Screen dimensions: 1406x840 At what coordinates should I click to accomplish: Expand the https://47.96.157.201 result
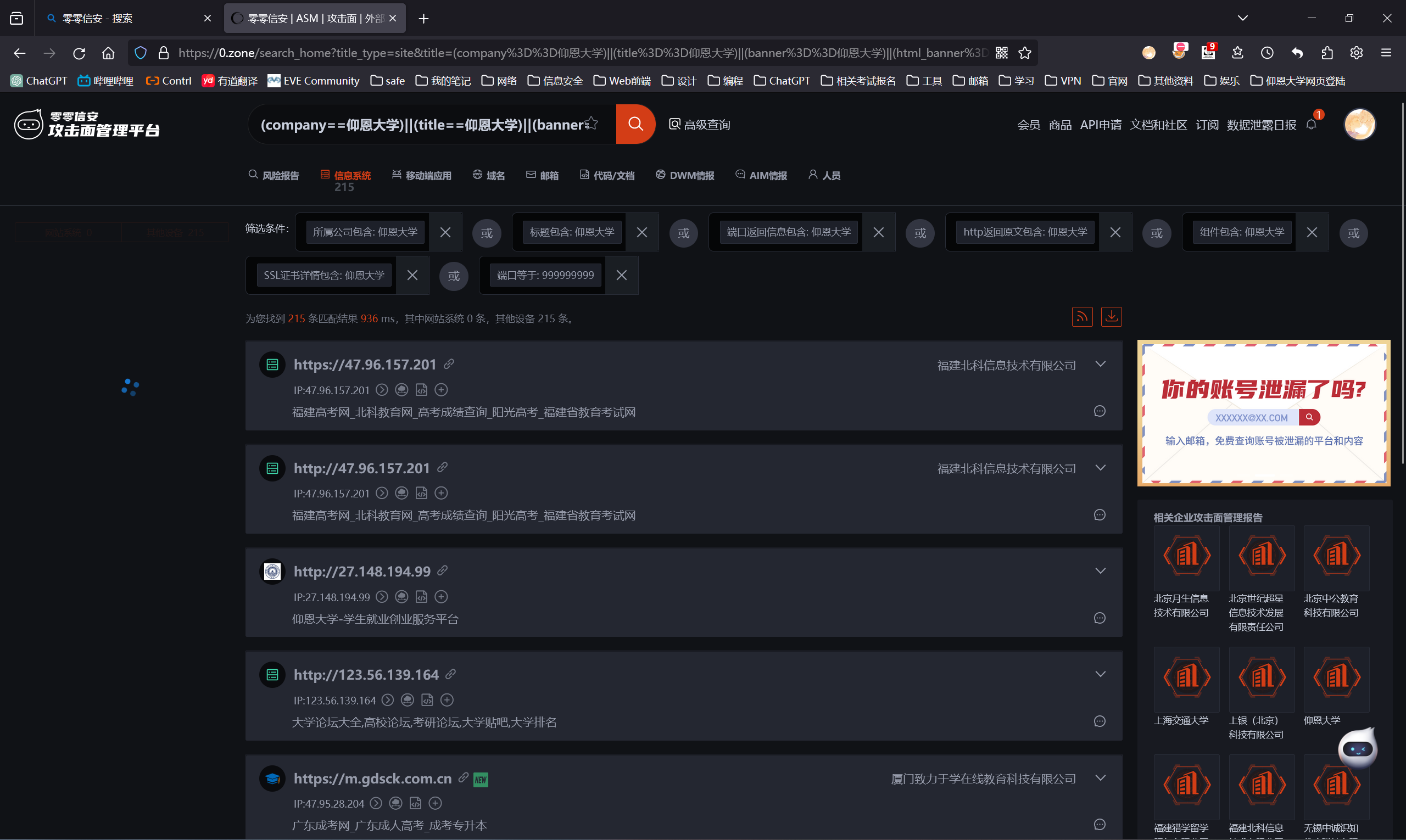click(1100, 364)
